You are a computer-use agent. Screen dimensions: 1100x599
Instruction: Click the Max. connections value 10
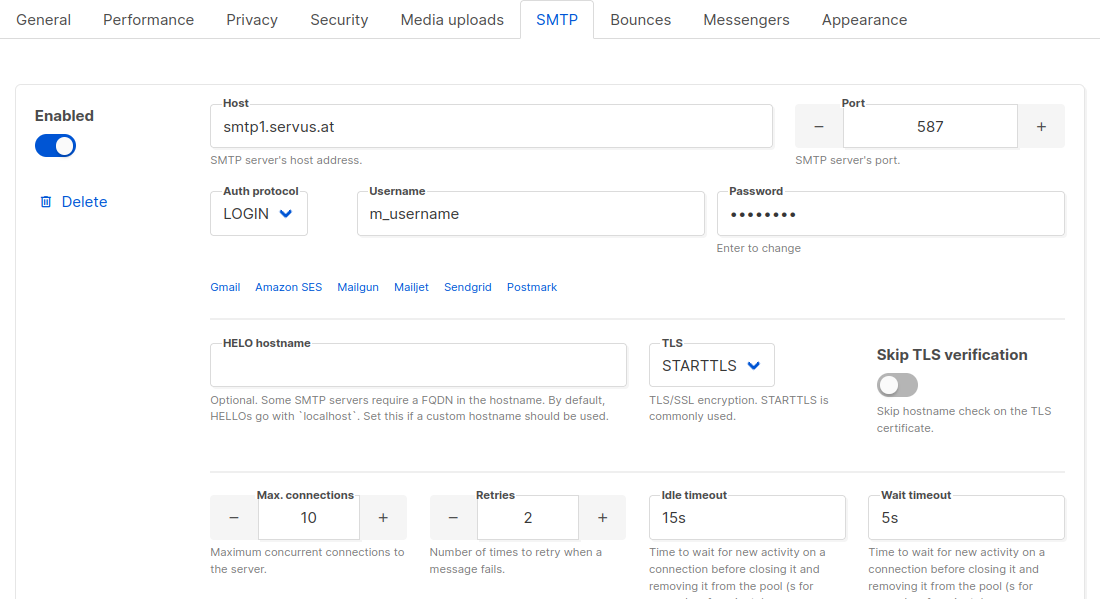point(309,518)
